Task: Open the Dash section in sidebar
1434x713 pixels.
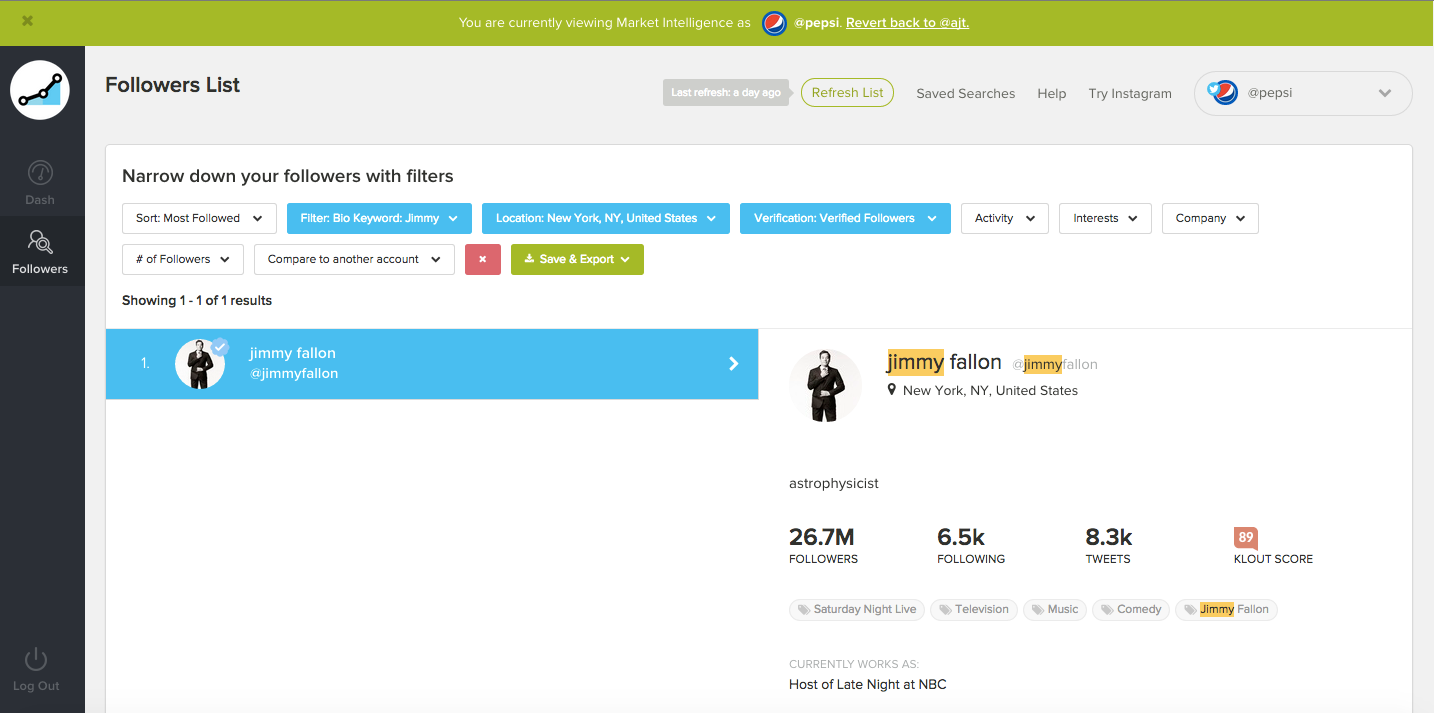Action: [x=40, y=183]
